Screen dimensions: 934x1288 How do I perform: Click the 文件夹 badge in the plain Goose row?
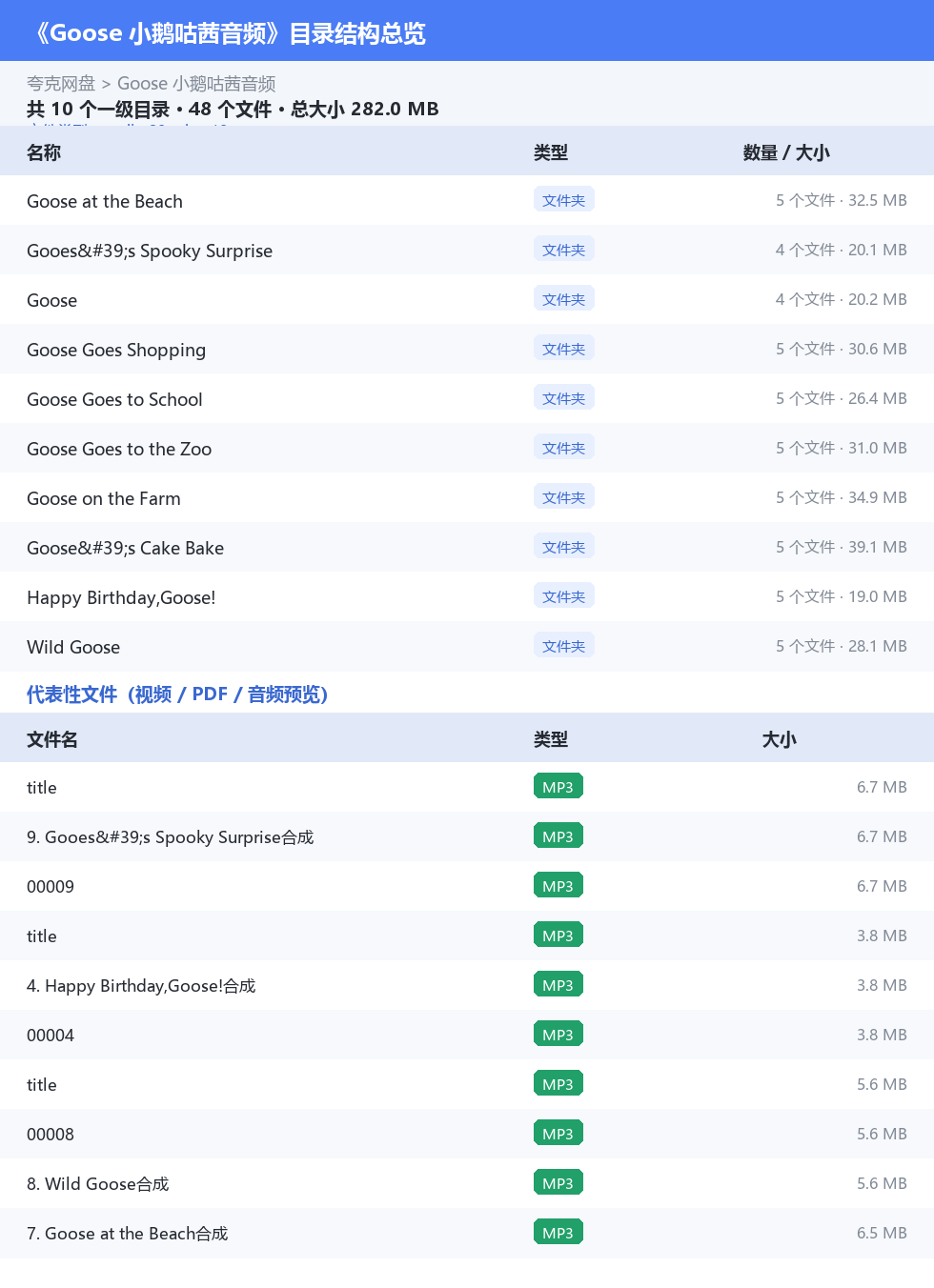pos(564,298)
